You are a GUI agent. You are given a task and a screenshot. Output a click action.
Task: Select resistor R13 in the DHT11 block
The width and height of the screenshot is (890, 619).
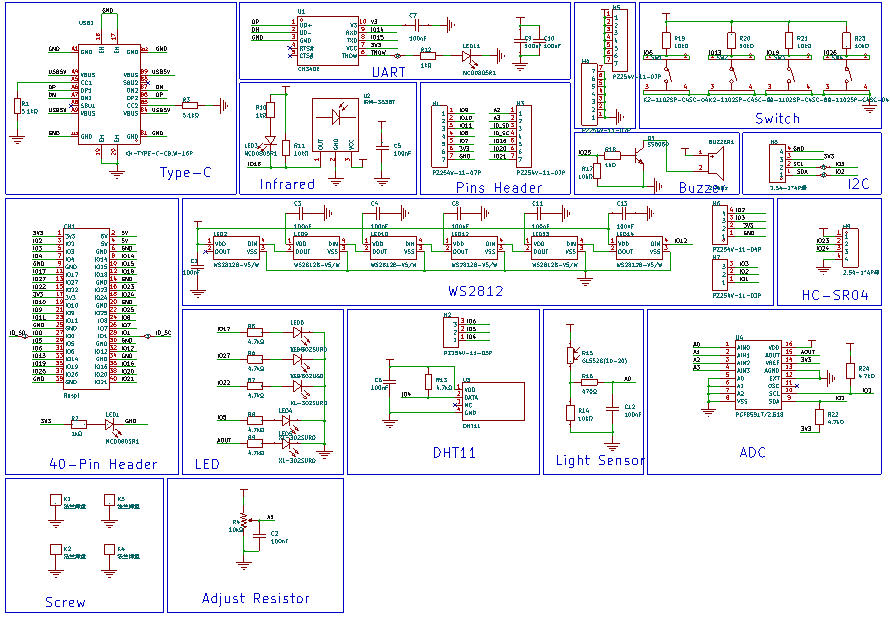(x=429, y=382)
